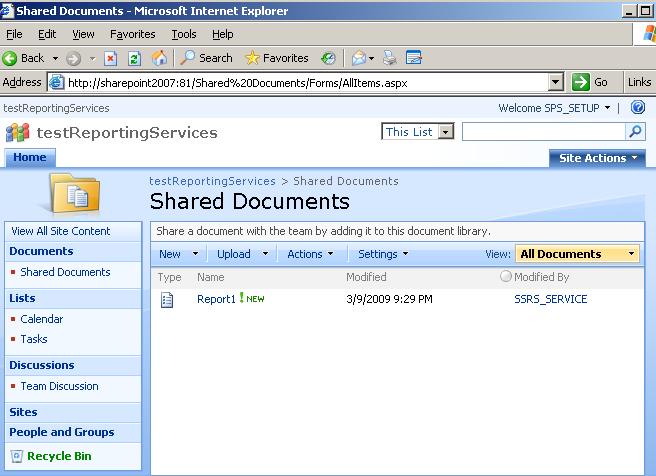Click the SSRS_SERVICE user link
Image resolution: width=656 pixels, height=476 pixels.
pyautogui.click(x=551, y=299)
